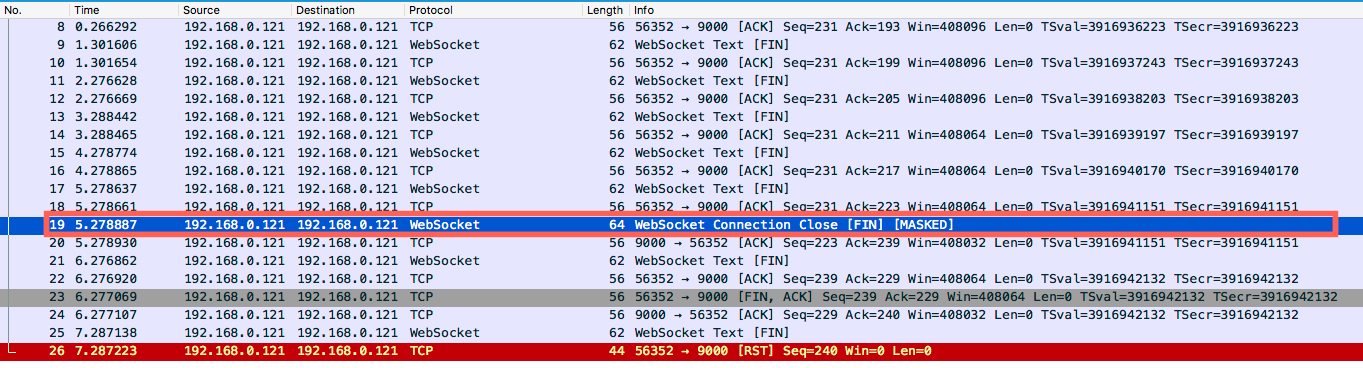Image resolution: width=1363 pixels, height=368 pixels.
Task: Select packet 9 WebSocket Text at 1.301606
Action: (x=681, y=44)
